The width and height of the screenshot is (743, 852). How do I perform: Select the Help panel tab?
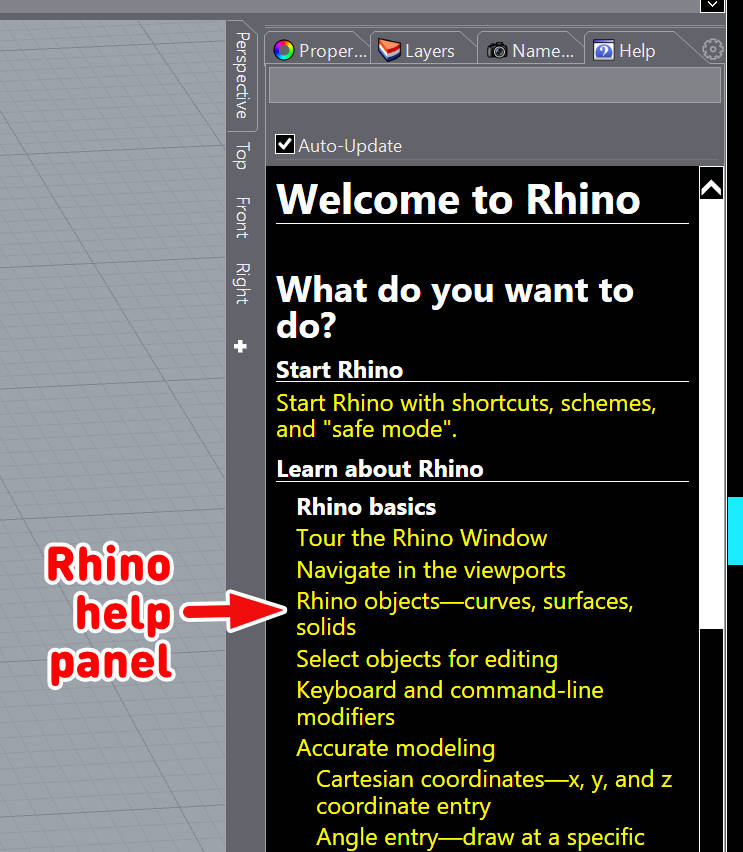633,51
